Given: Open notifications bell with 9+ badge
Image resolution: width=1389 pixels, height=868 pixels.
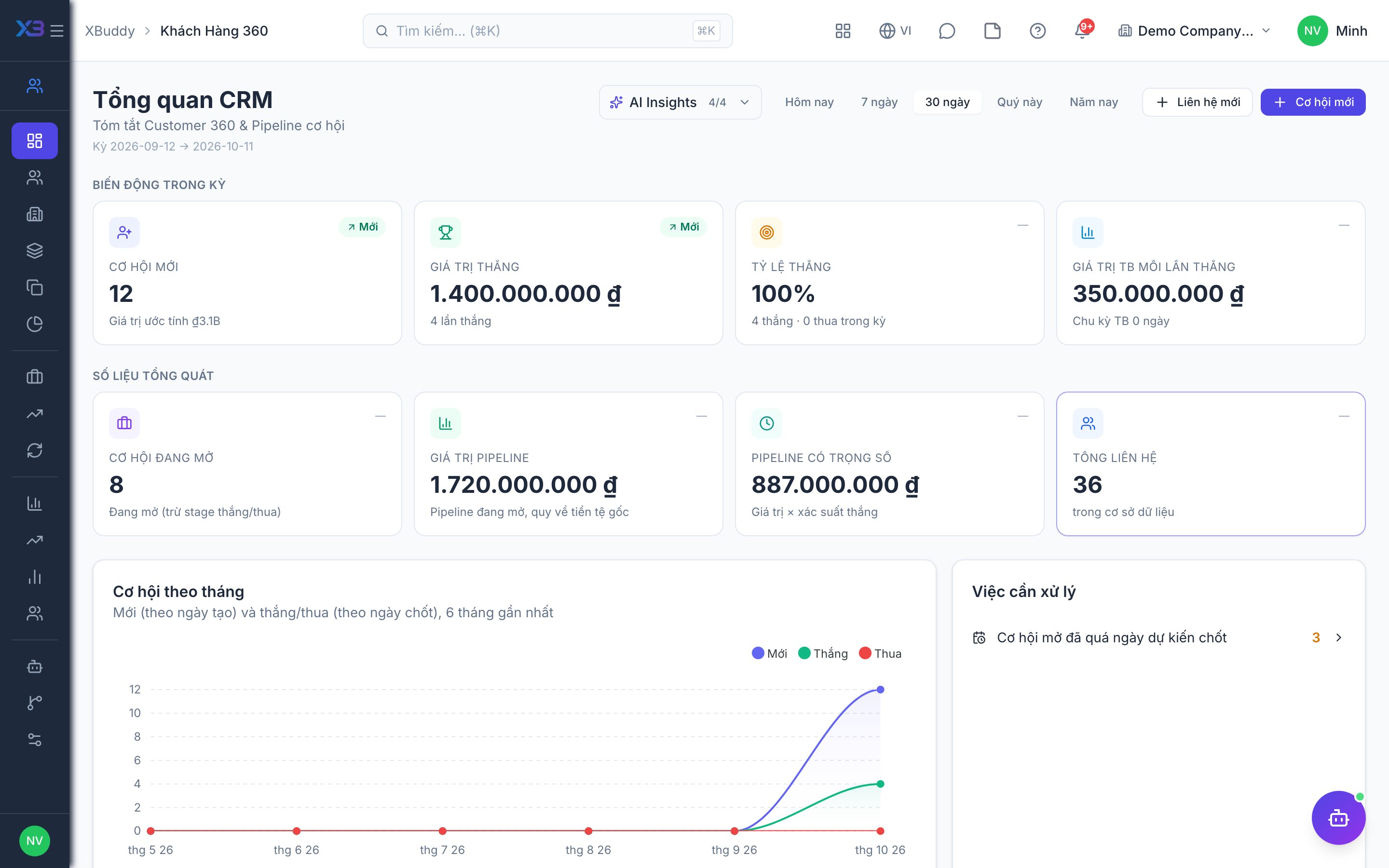Looking at the screenshot, I should 1082,30.
